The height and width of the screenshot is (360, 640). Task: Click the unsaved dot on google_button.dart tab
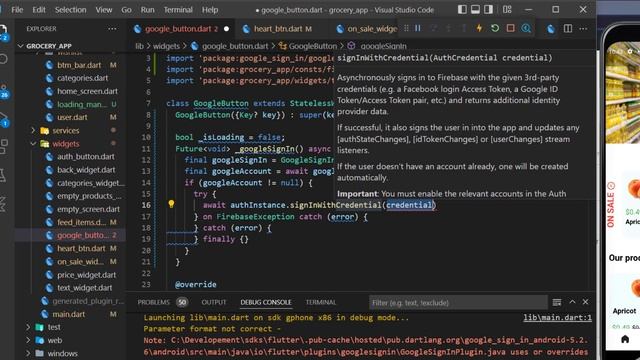click(x=227, y=29)
